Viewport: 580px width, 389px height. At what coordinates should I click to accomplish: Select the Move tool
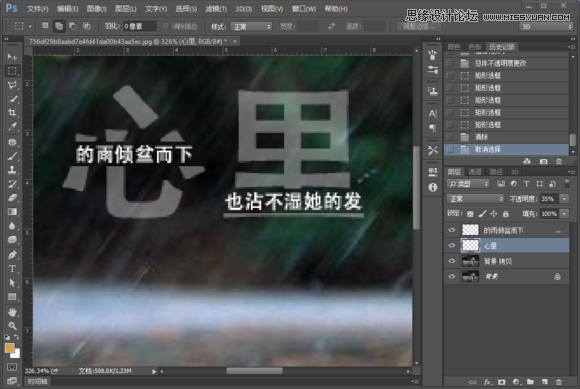click(x=12, y=57)
